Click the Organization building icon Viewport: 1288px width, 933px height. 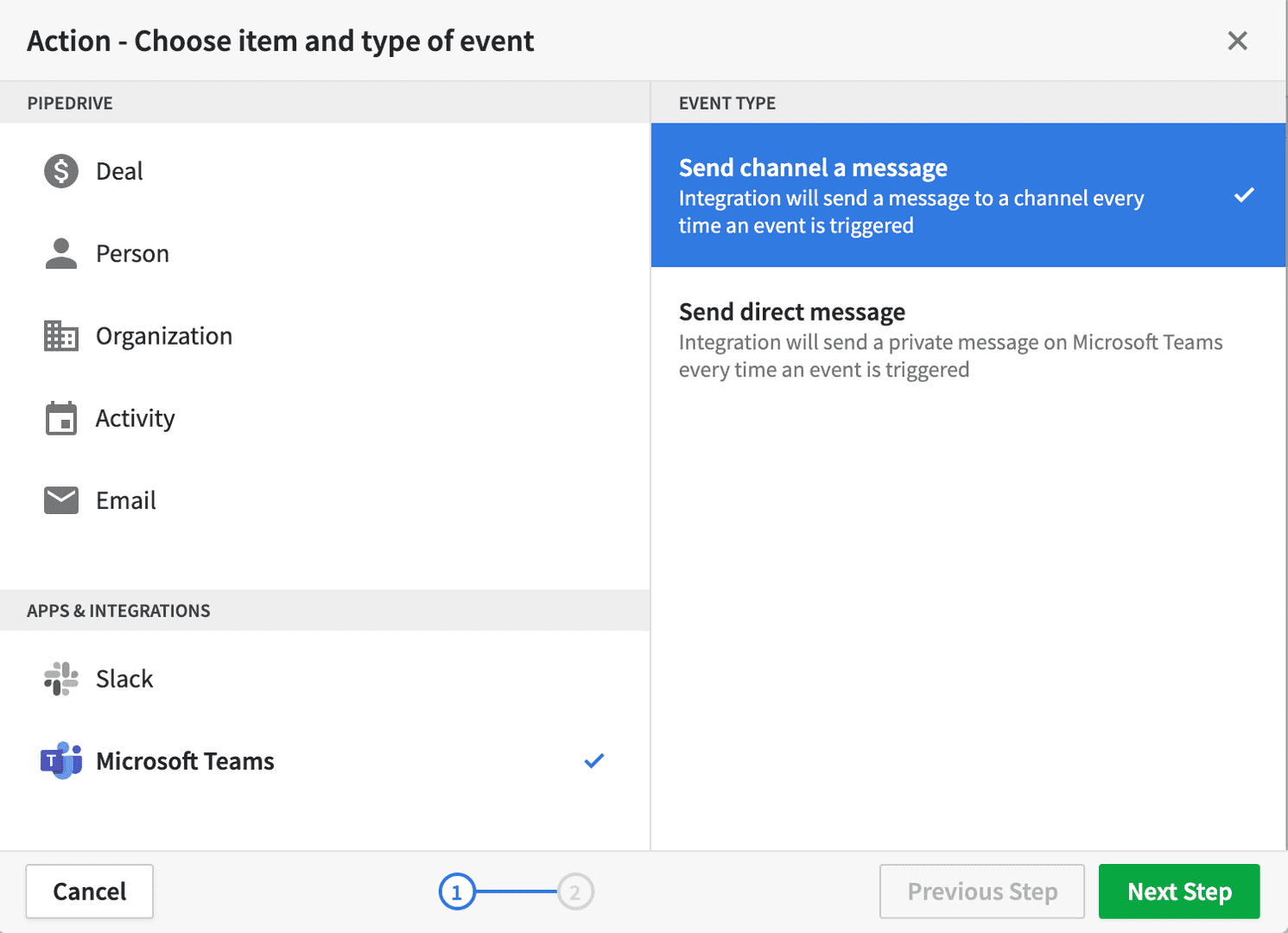pyautogui.click(x=61, y=335)
